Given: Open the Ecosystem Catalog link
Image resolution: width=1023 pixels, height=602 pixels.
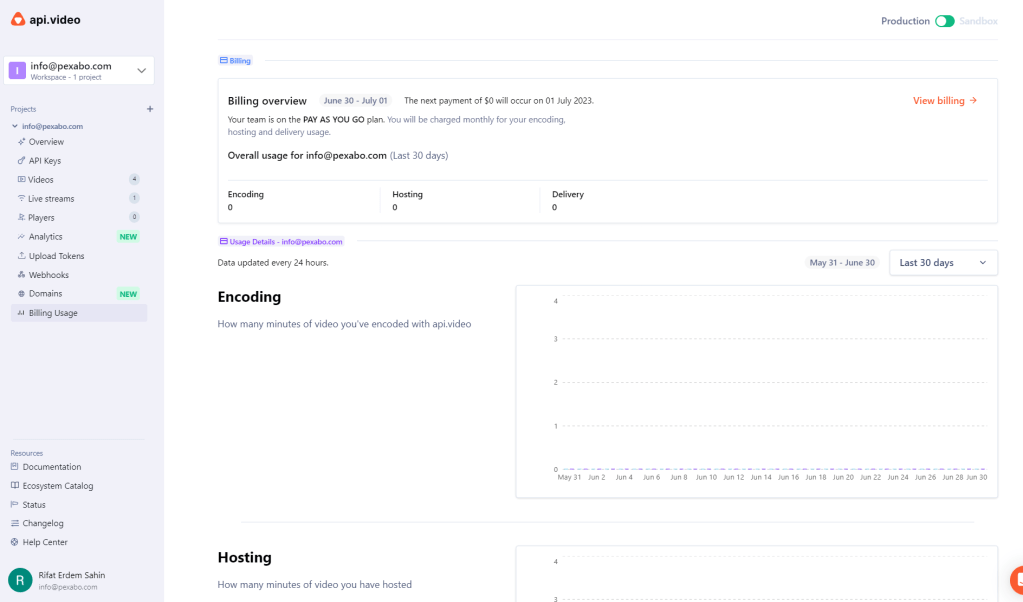Looking at the screenshot, I should tap(57, 485).
